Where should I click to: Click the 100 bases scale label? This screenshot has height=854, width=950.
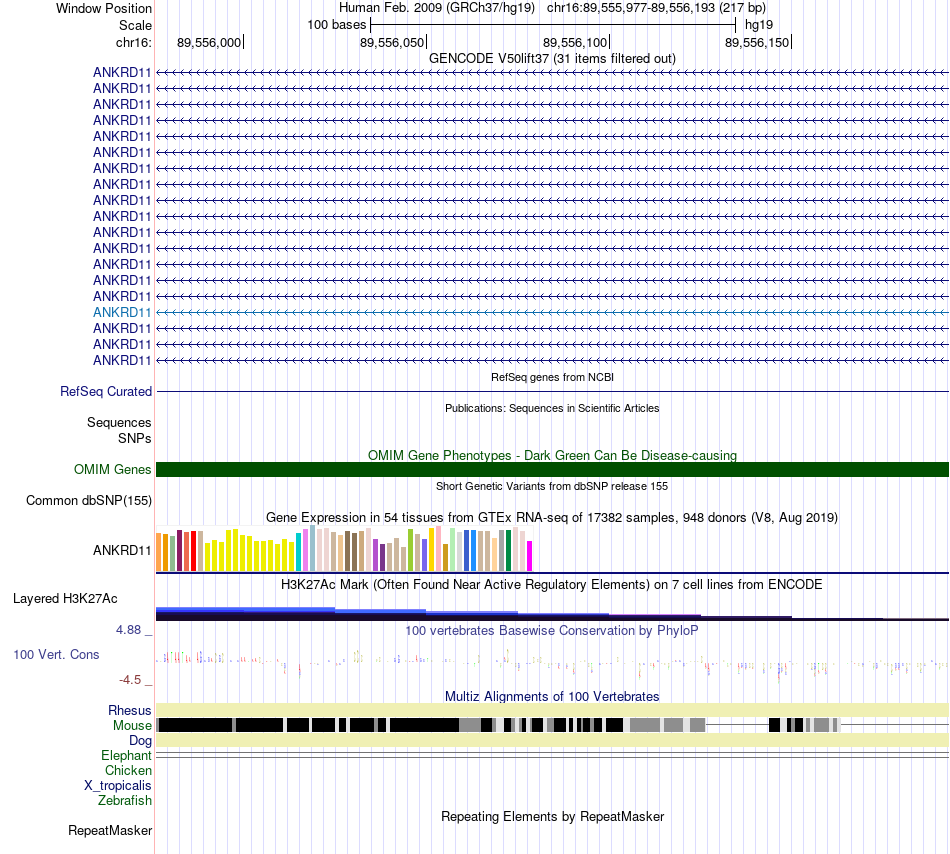[337, 25]
